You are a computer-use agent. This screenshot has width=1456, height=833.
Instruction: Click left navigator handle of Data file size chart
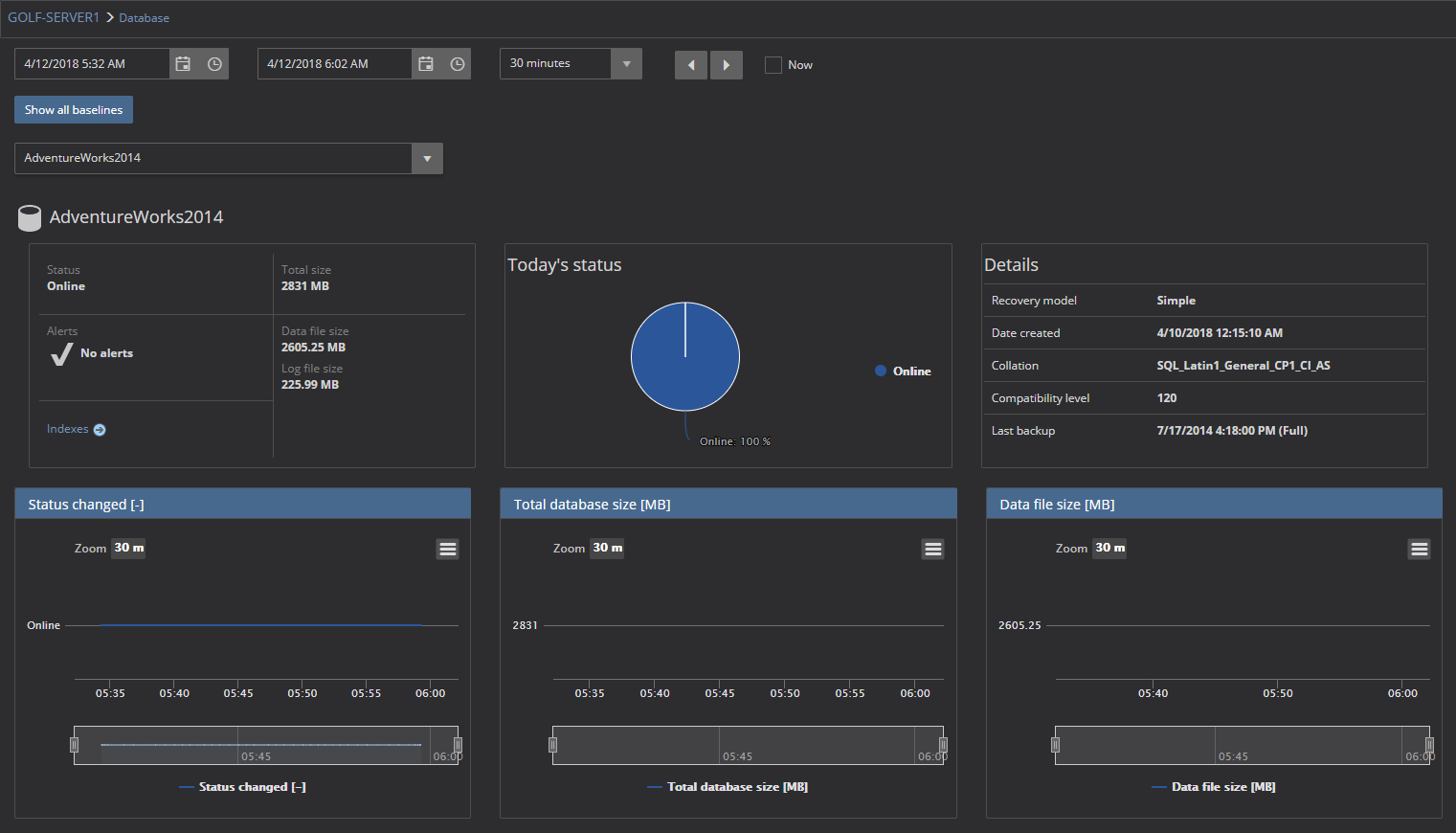coord(1055,745)
